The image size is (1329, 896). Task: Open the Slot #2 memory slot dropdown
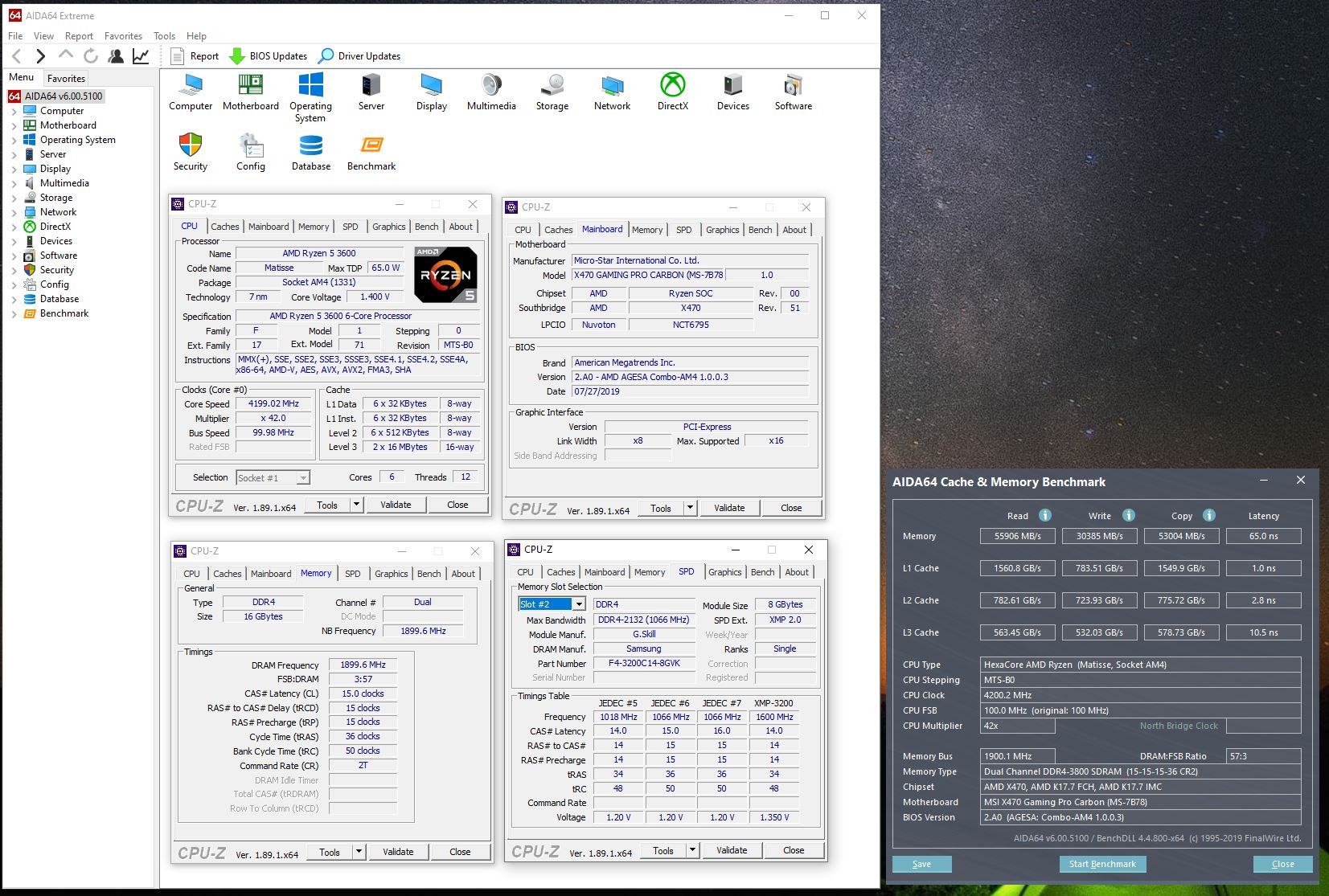(x=578, y=604)
